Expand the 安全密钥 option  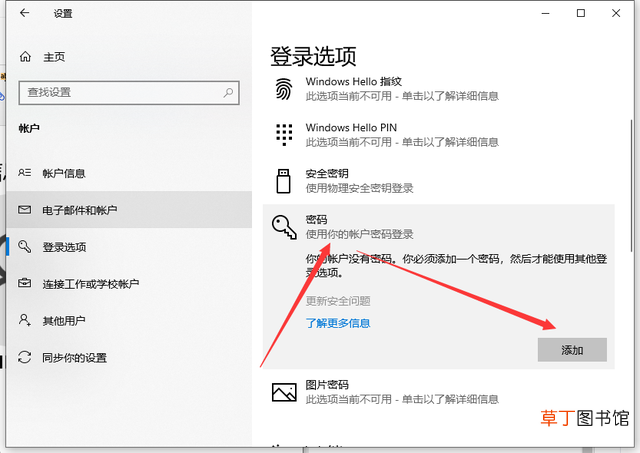[438, 181]
